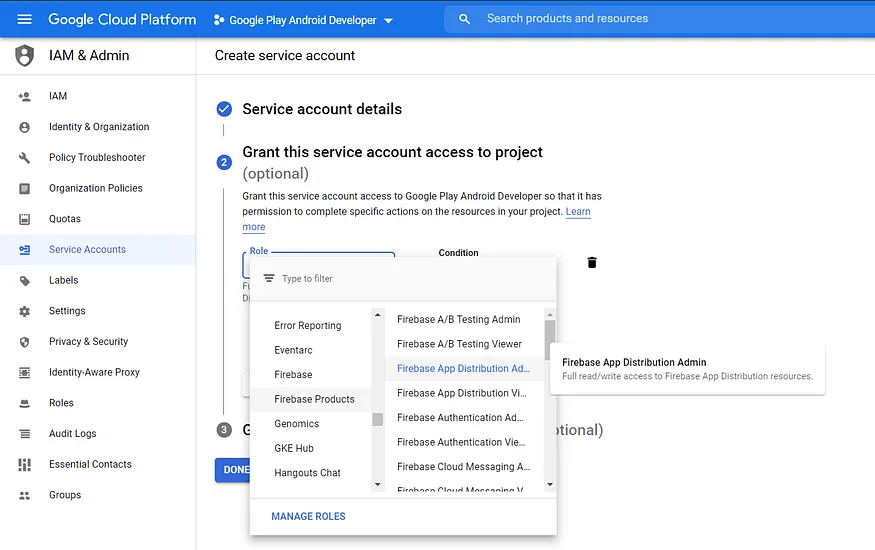875x550 pixels.
Task: Click the Role dropdown field
Action: click(x=319, y=265)
